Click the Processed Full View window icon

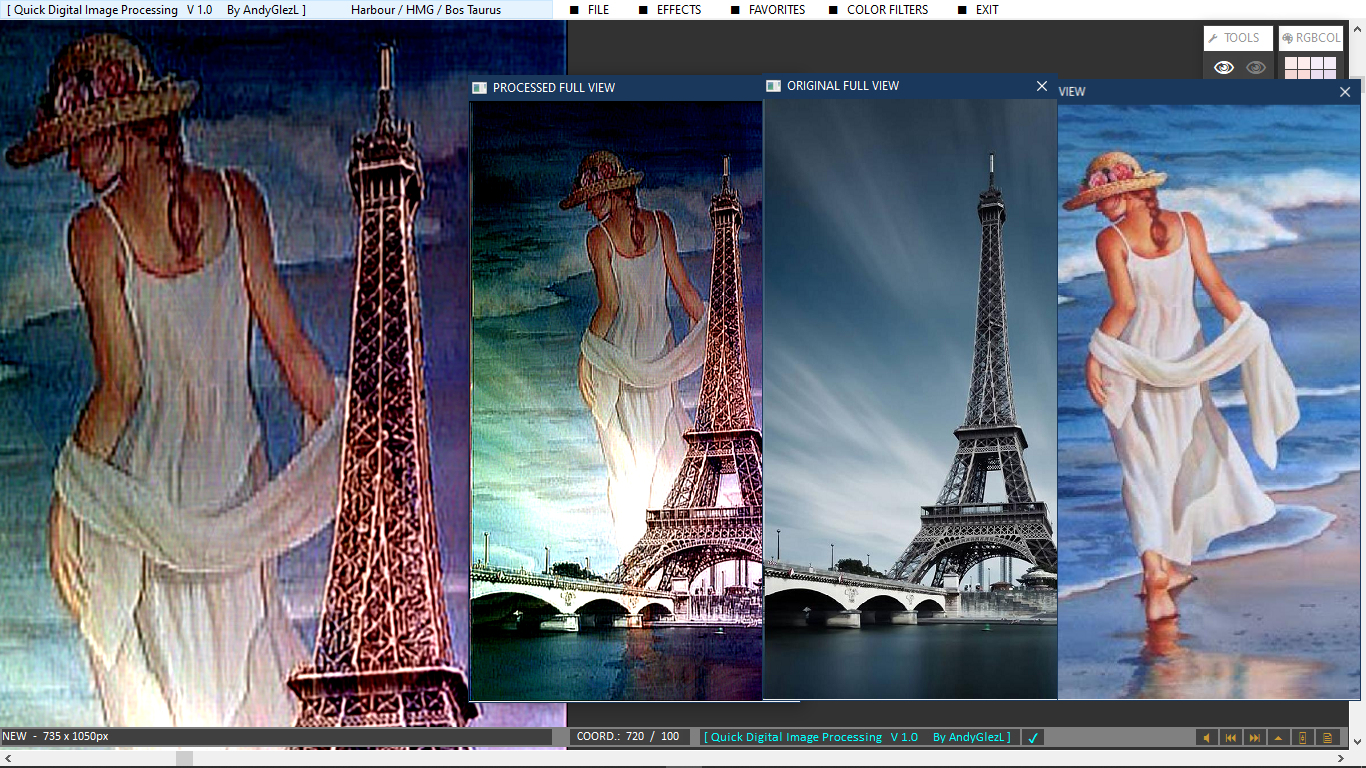point(480,88)
